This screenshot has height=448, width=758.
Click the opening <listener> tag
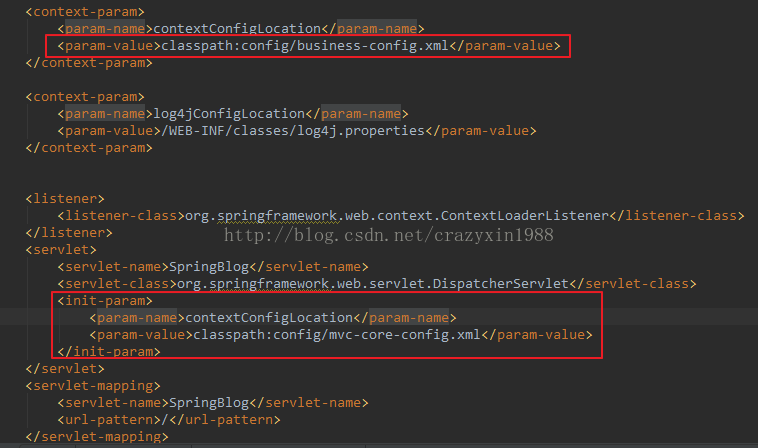pos(65,199)
